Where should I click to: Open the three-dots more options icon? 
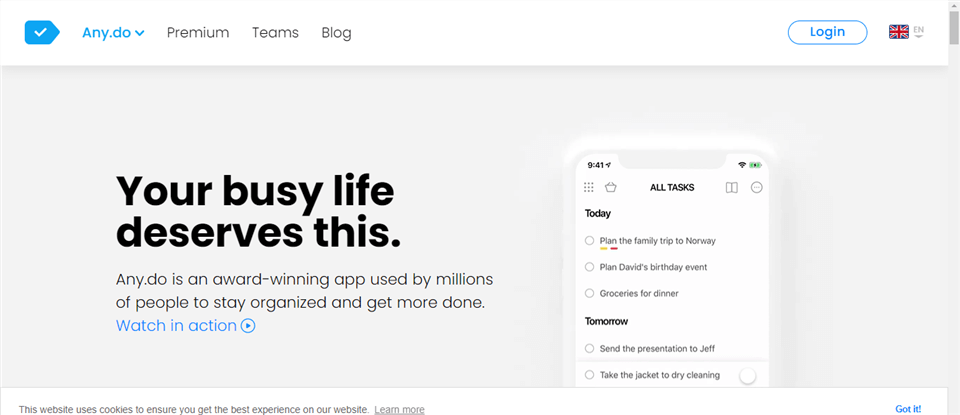[757, 188]
